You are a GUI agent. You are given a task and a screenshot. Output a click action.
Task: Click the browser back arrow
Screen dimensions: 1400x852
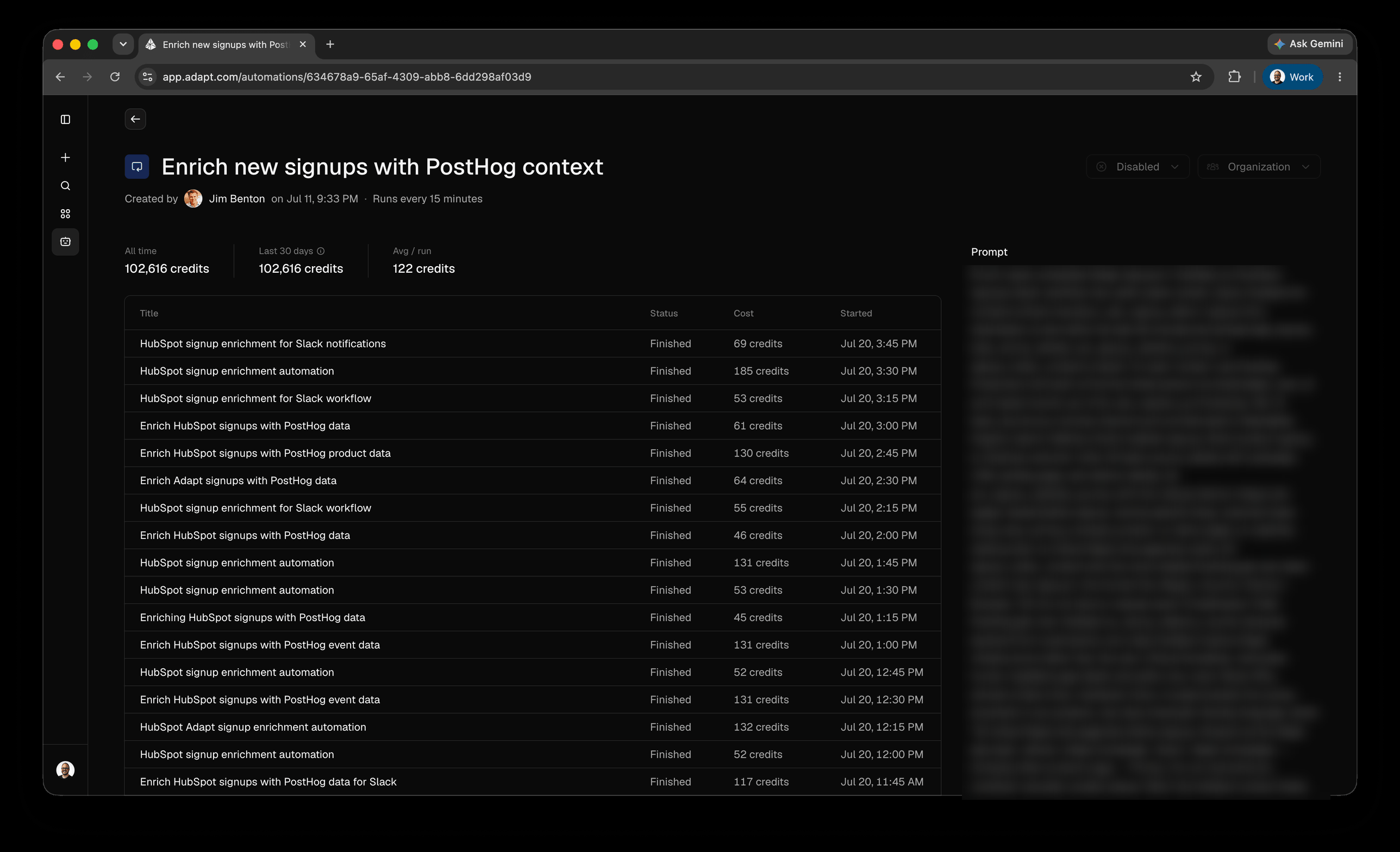click(60, 77)
